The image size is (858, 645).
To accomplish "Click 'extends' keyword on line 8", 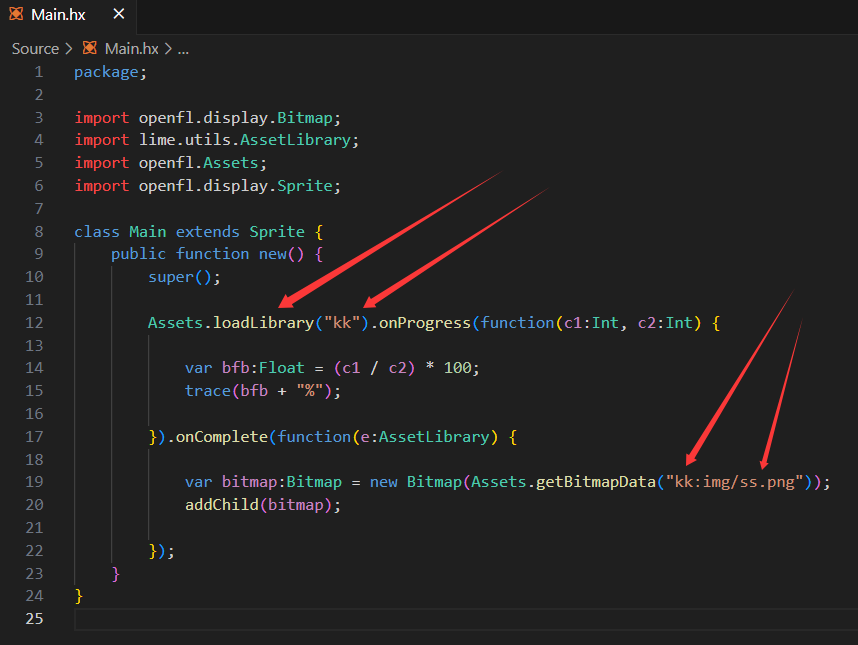I will 207,231.
